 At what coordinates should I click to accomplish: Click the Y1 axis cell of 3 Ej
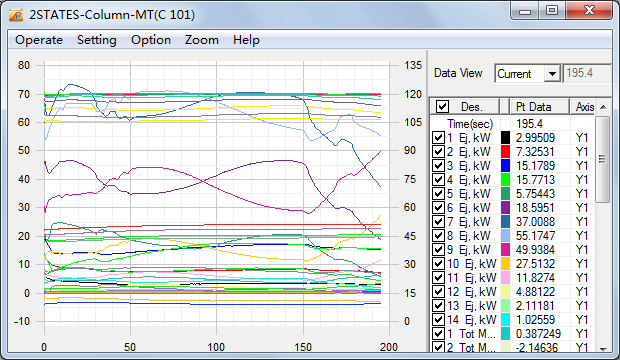(582, 166)
